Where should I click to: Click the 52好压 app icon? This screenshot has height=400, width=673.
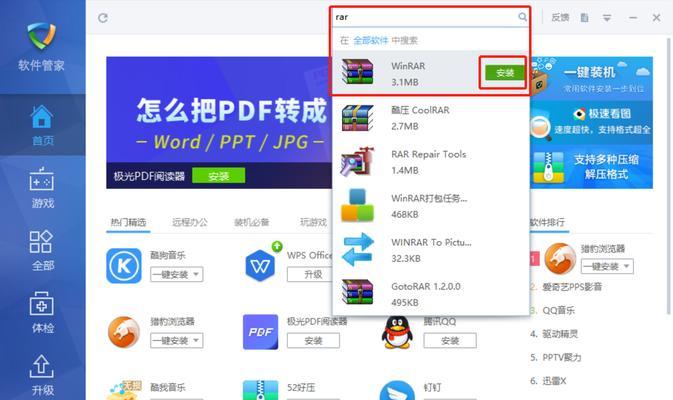coord(261,390)
